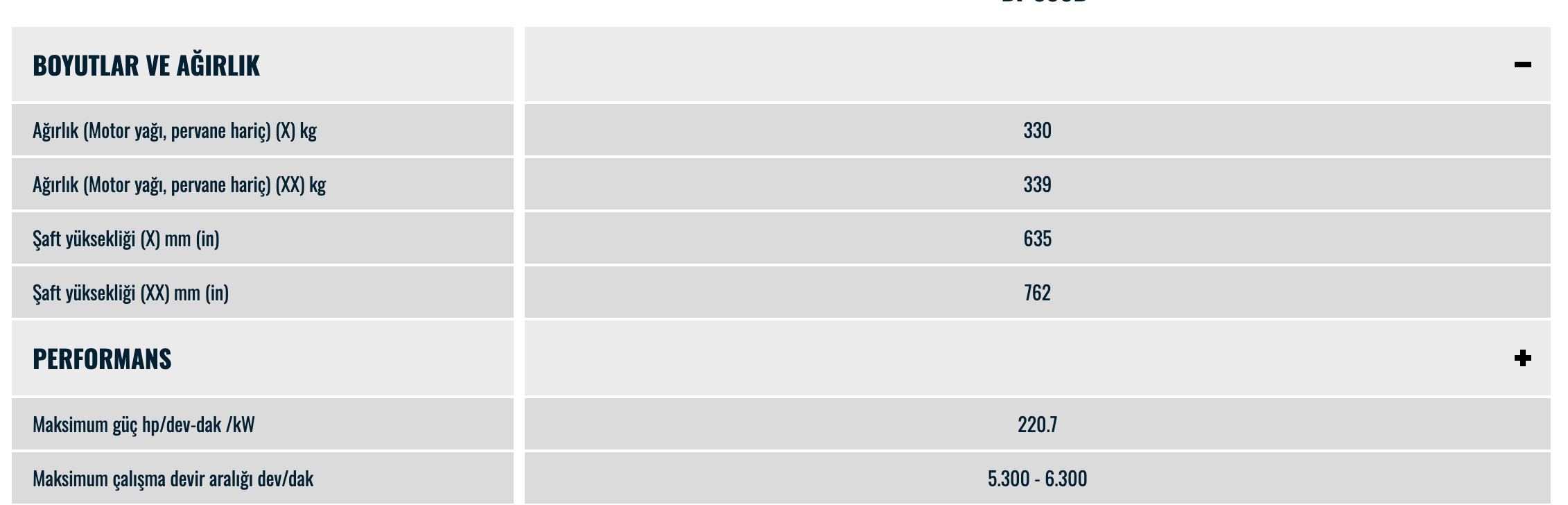Collapse the BOYUTLAR VE AĞIRLIK section minus icon

coord(1522,65)
